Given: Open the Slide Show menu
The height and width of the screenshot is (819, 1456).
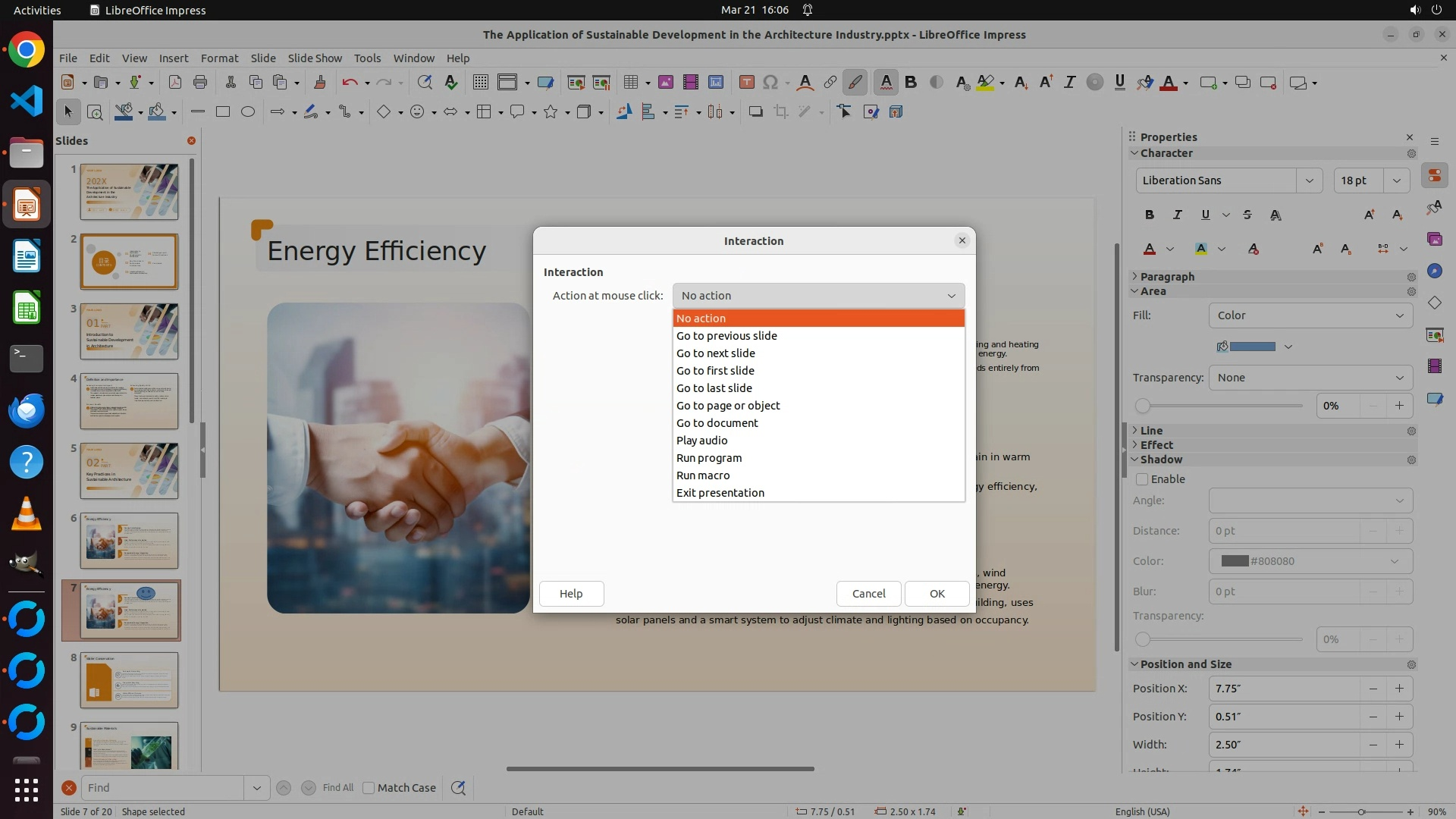Looking at the screenshot, I should (315, 58).
